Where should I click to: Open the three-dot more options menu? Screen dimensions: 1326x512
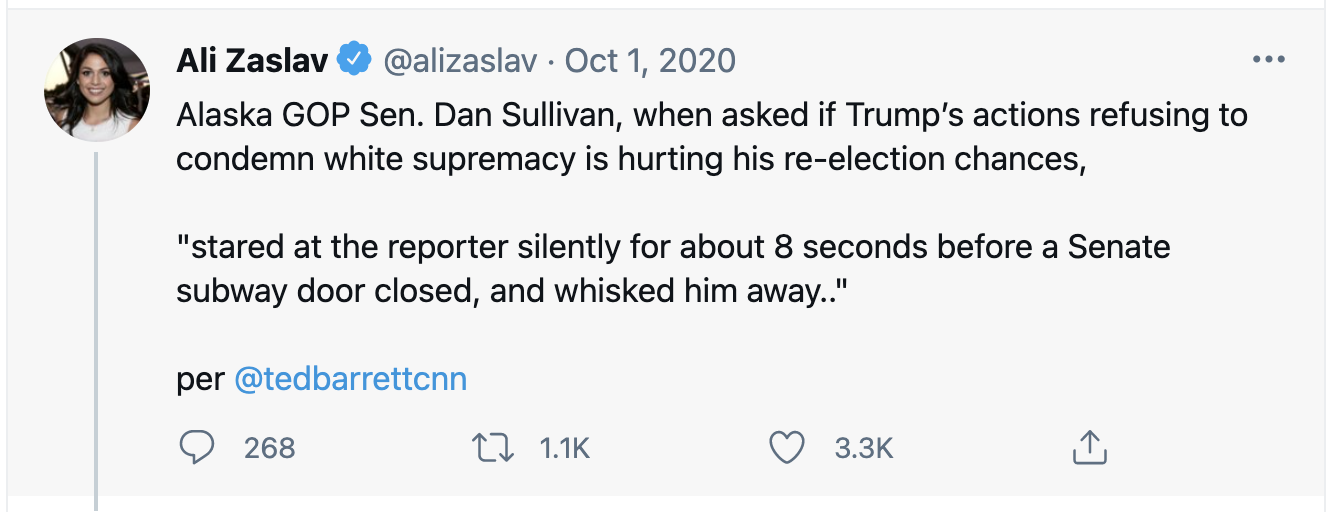1268,60
